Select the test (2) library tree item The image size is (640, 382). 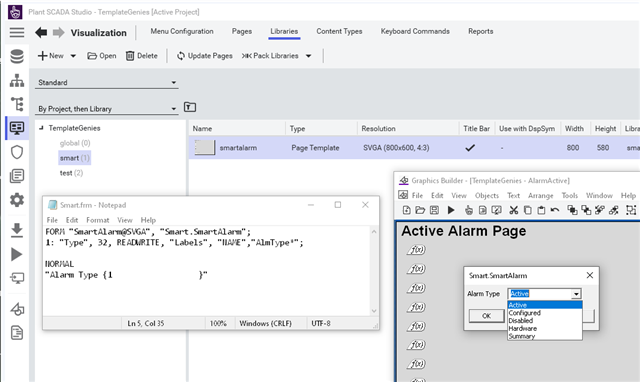[71, 173]
